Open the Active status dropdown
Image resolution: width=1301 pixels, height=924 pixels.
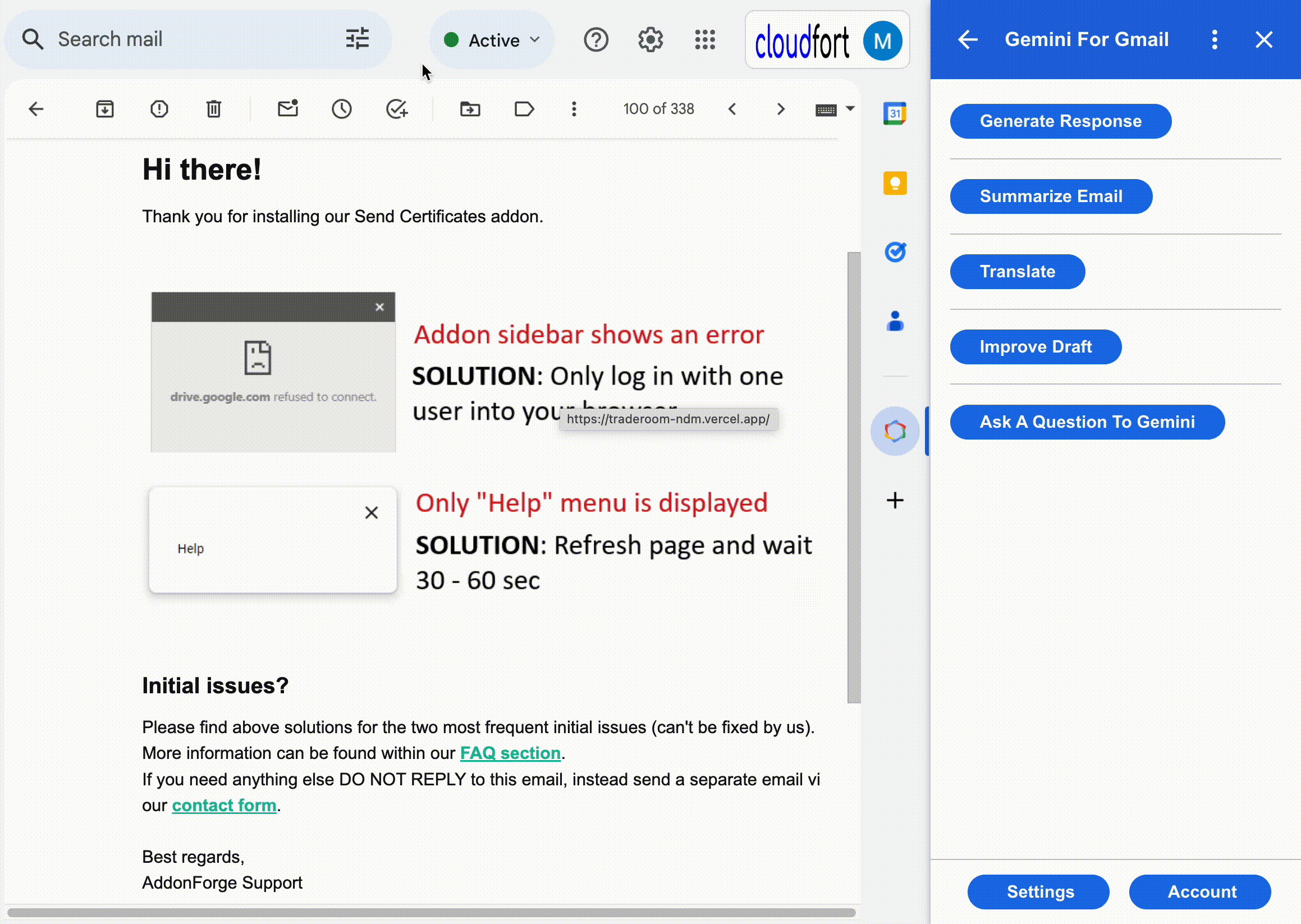pos(492,40)
